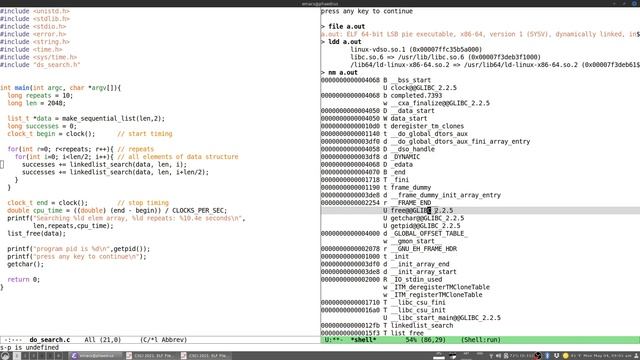The width and height of the screenshot is (640, 360).
Task: Click the '> nm a.out' shell command
Action: click(x=339, y=73)
